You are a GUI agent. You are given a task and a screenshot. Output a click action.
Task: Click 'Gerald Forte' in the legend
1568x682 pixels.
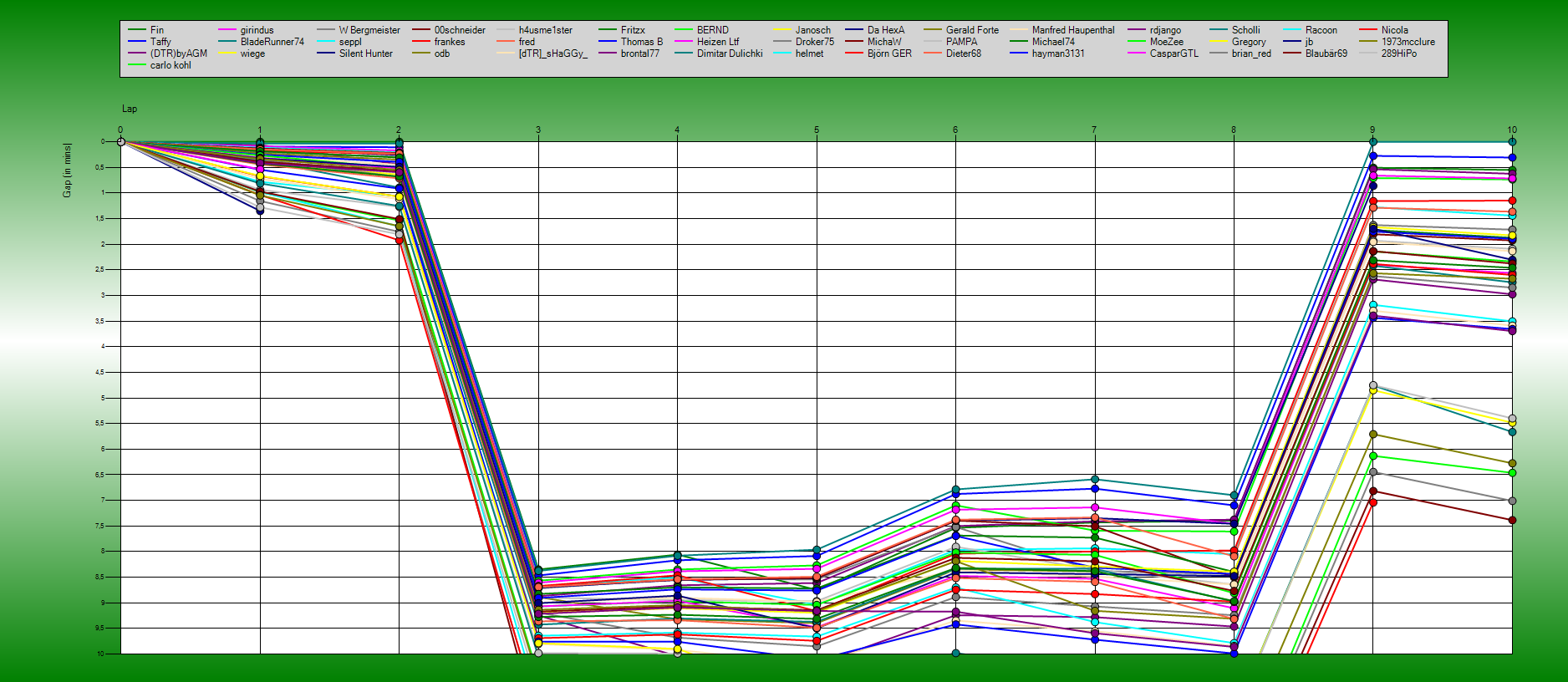click(x=972, y=30)
